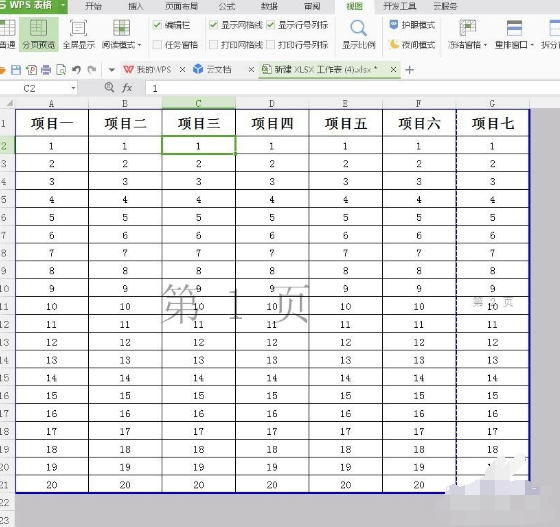Open the WPS 表格 application menu dropdown arrow
The height and width of the screenshot is (527, 560).
62,6
